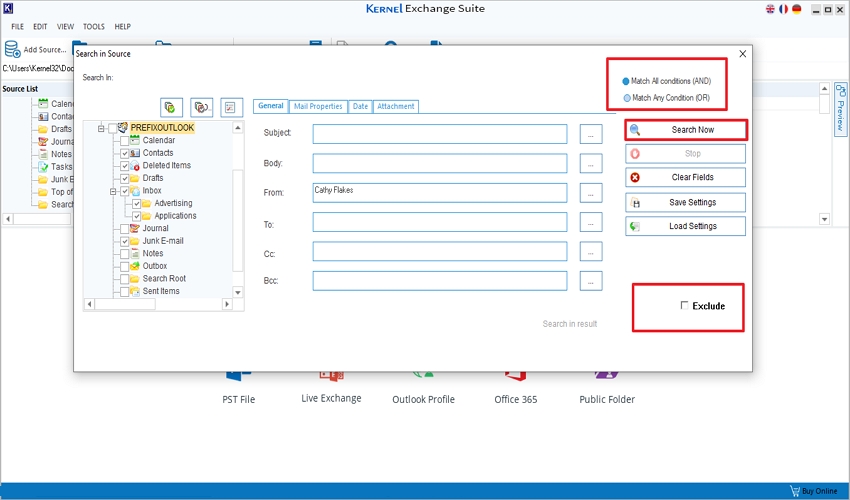Open browse button next to Cc field
The width and height of the screenshot is (850, 500).
pos(591,251)
